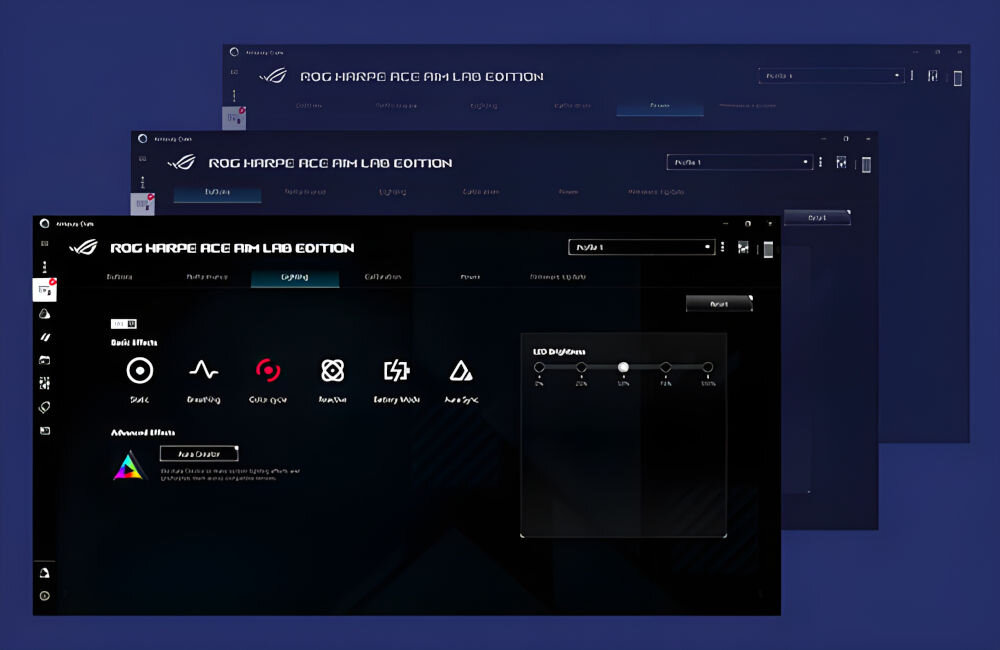Image resolution: width=1000 pixels, height=650 pixels.
Task: Click the ROG logo in front window header
Action: point(84,247)
